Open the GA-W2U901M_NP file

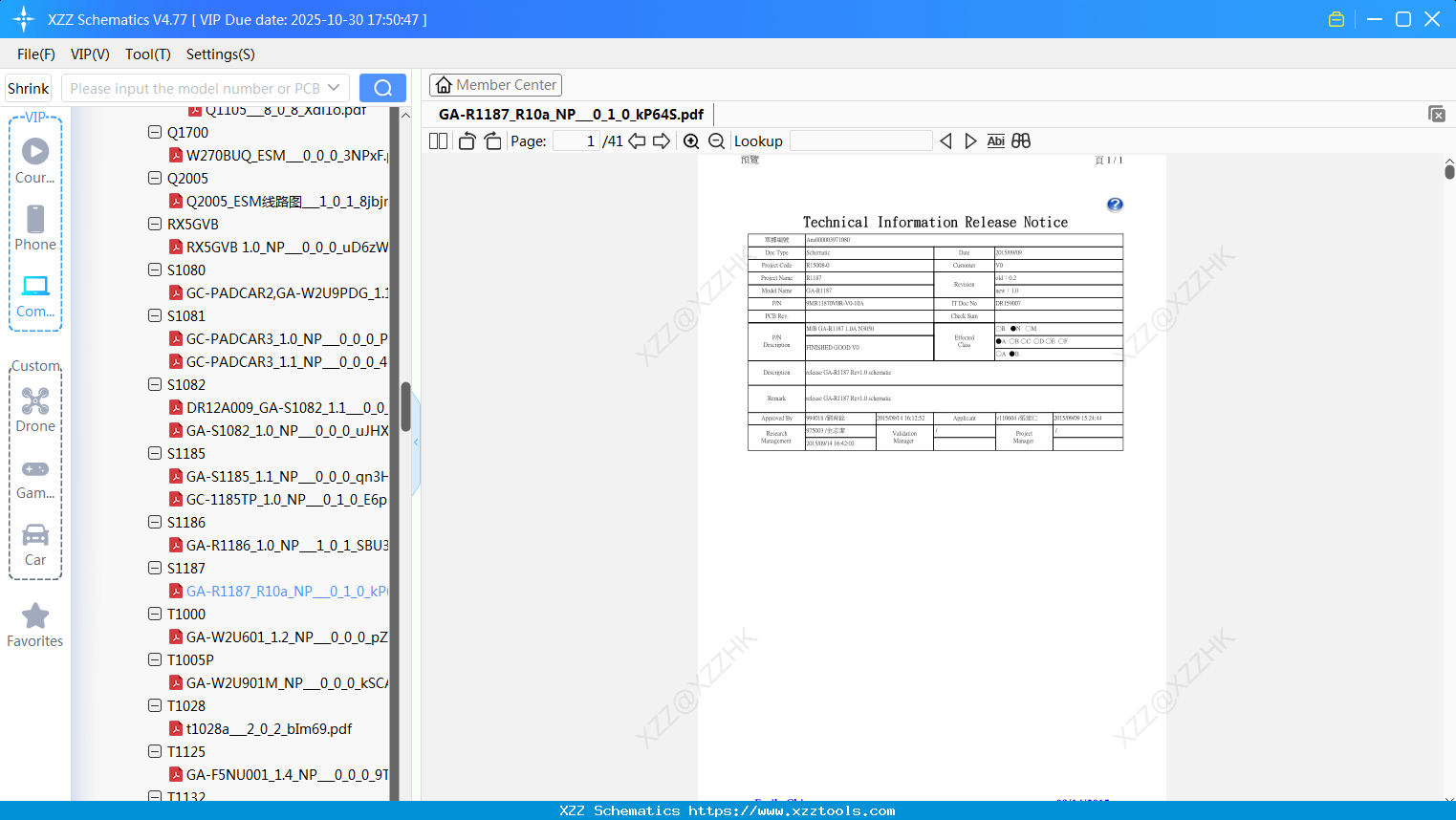(287, 682)
